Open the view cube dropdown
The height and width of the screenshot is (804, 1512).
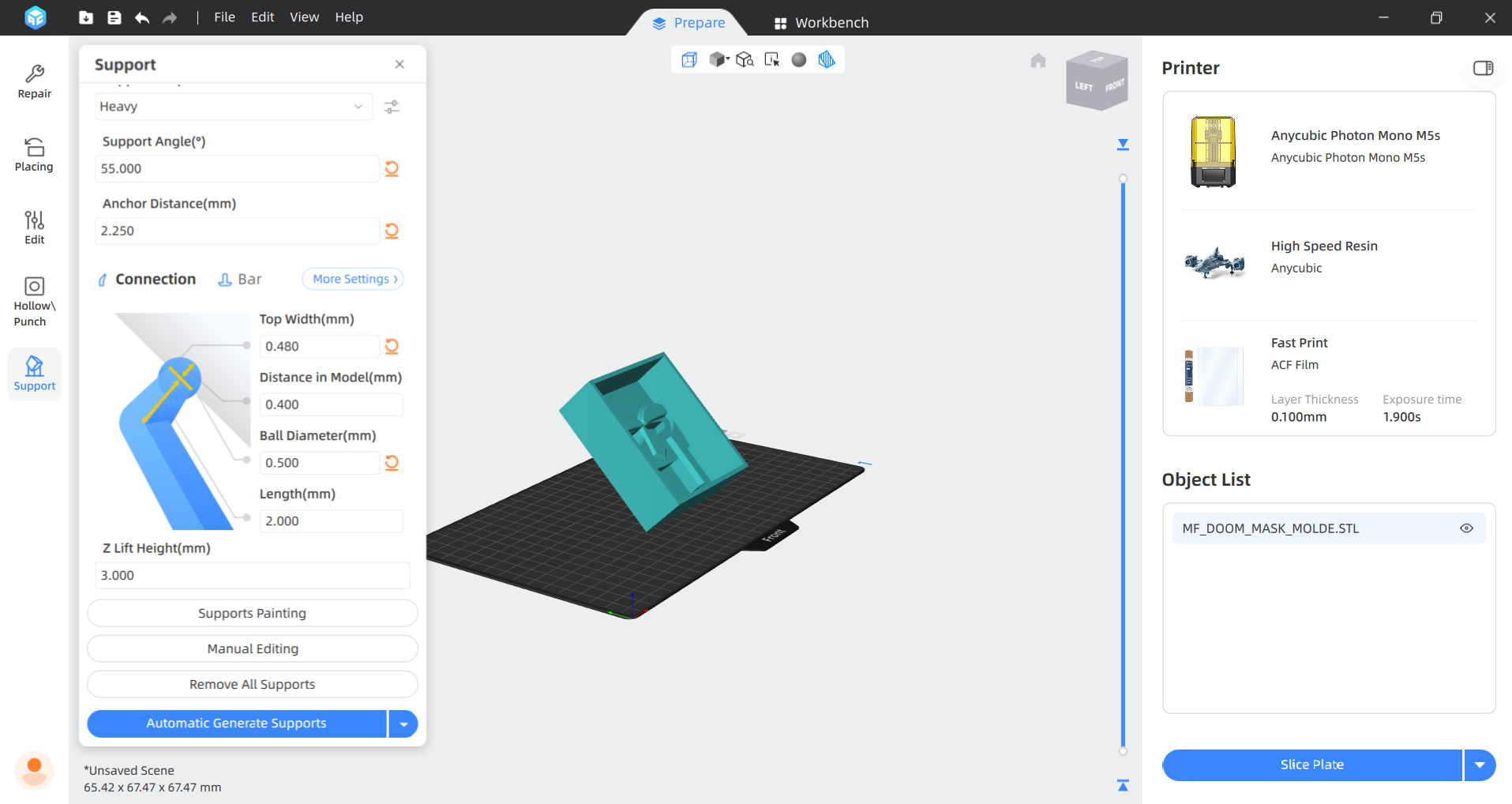click(x=718, y=59)
